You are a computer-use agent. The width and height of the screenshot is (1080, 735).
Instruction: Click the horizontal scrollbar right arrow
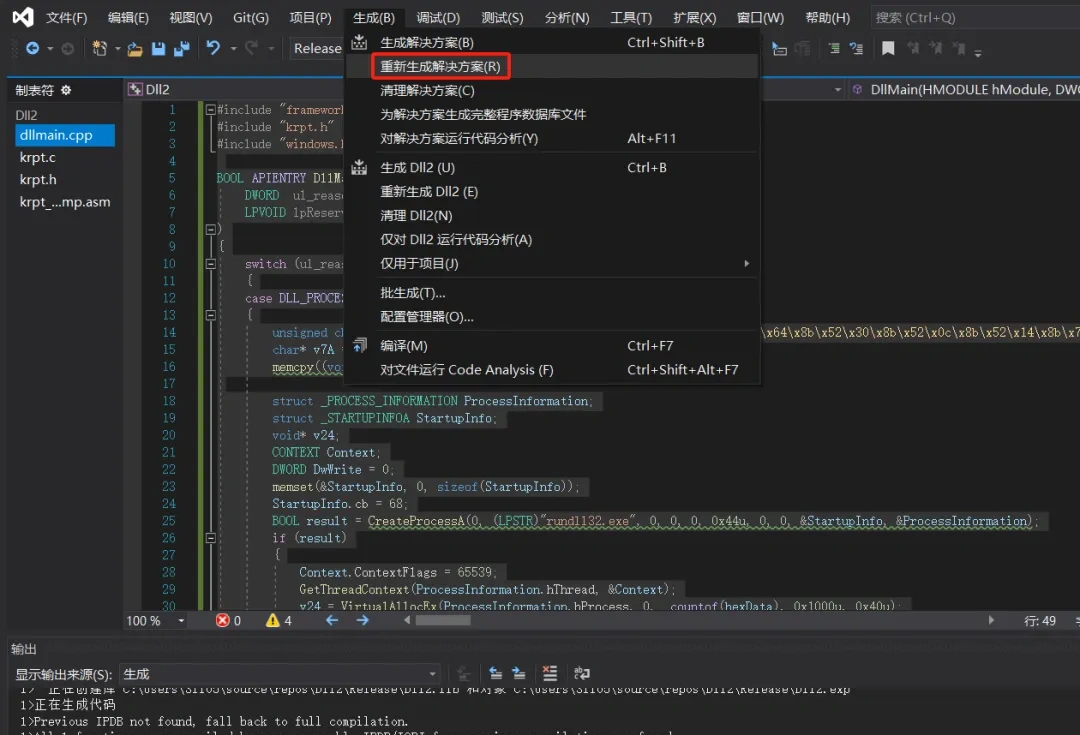991,620
